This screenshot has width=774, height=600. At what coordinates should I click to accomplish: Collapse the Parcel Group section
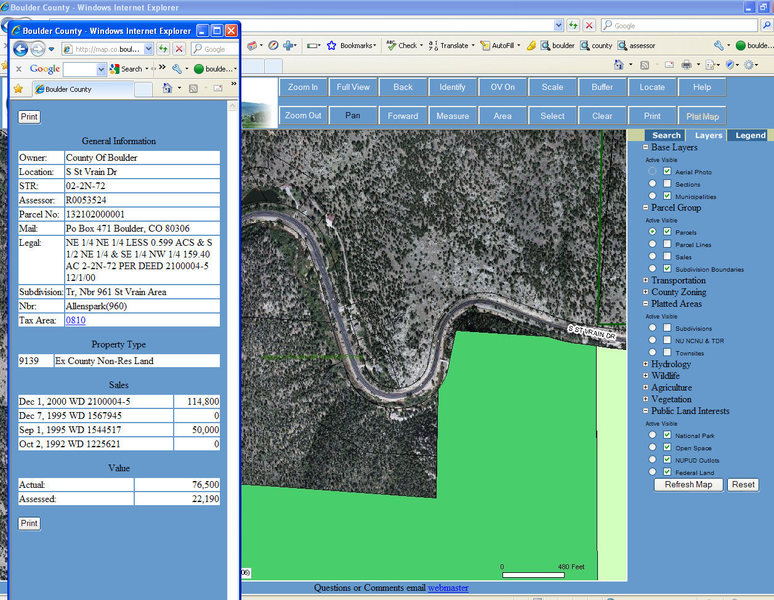(646, 207)
